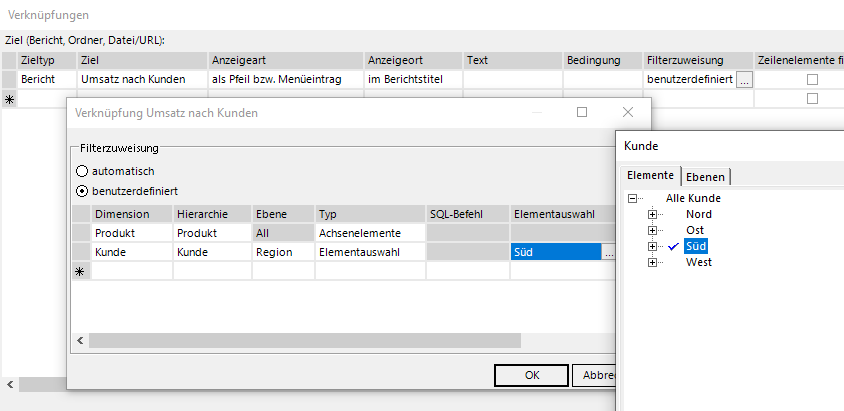Toggle Zeilenelemente checkbox in the Bericht row
The width and height of the screenshot is (844, 411).
813,80
